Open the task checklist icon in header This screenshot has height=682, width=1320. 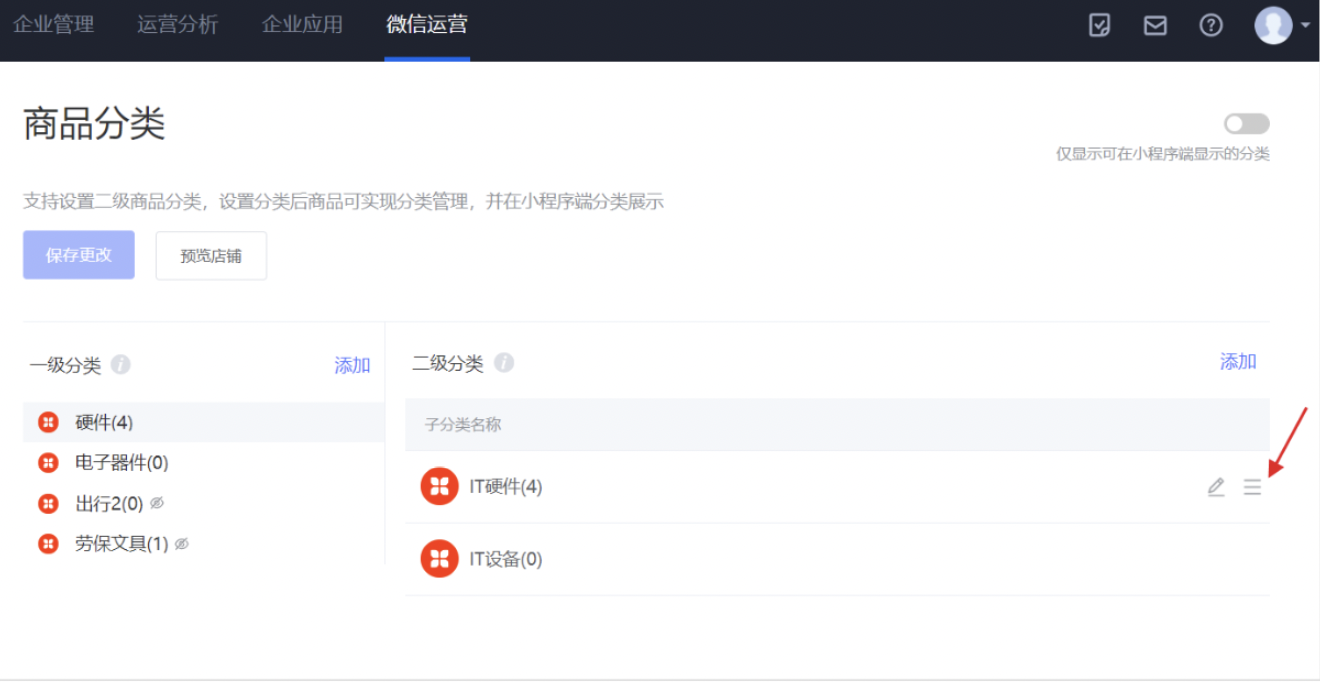[x=1099, y=26]
